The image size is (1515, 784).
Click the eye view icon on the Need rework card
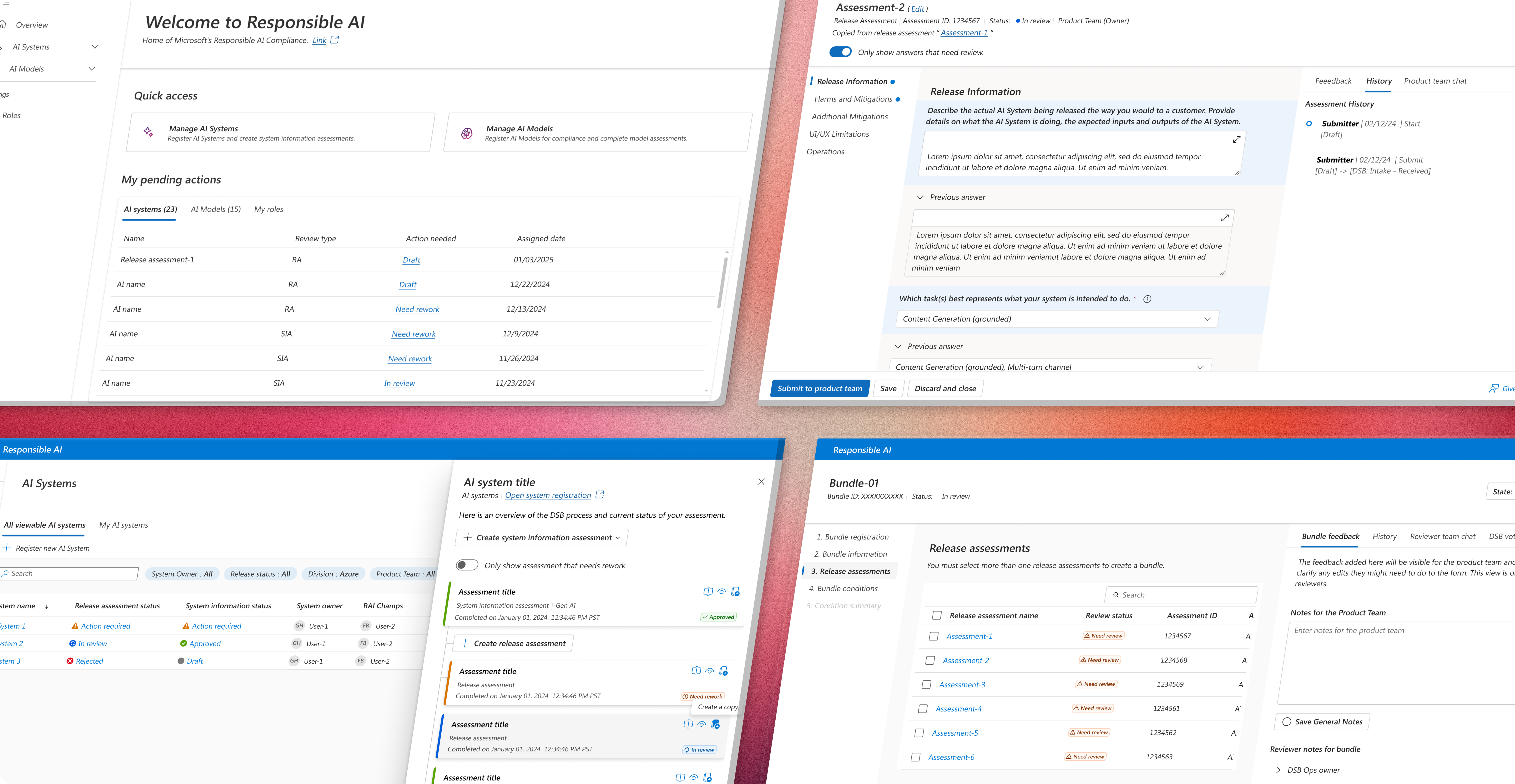click(710, 671)
